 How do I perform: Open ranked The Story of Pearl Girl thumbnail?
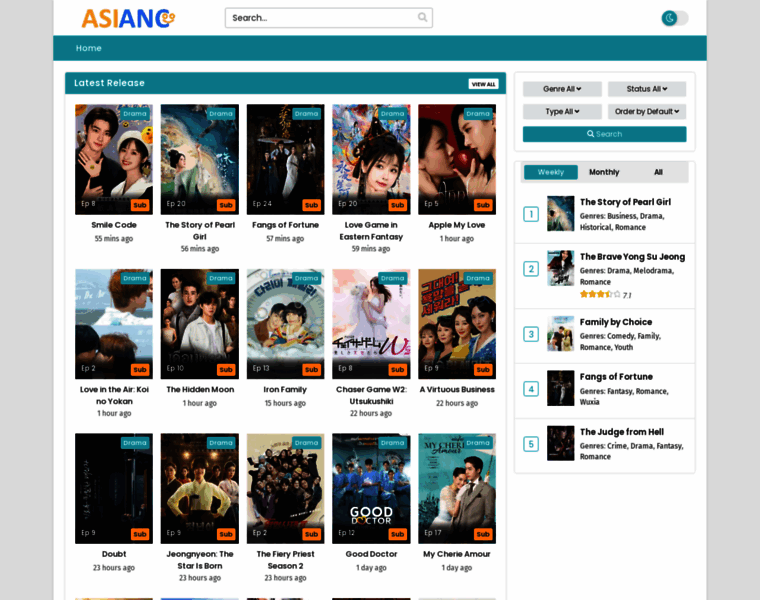coord(560,214)
